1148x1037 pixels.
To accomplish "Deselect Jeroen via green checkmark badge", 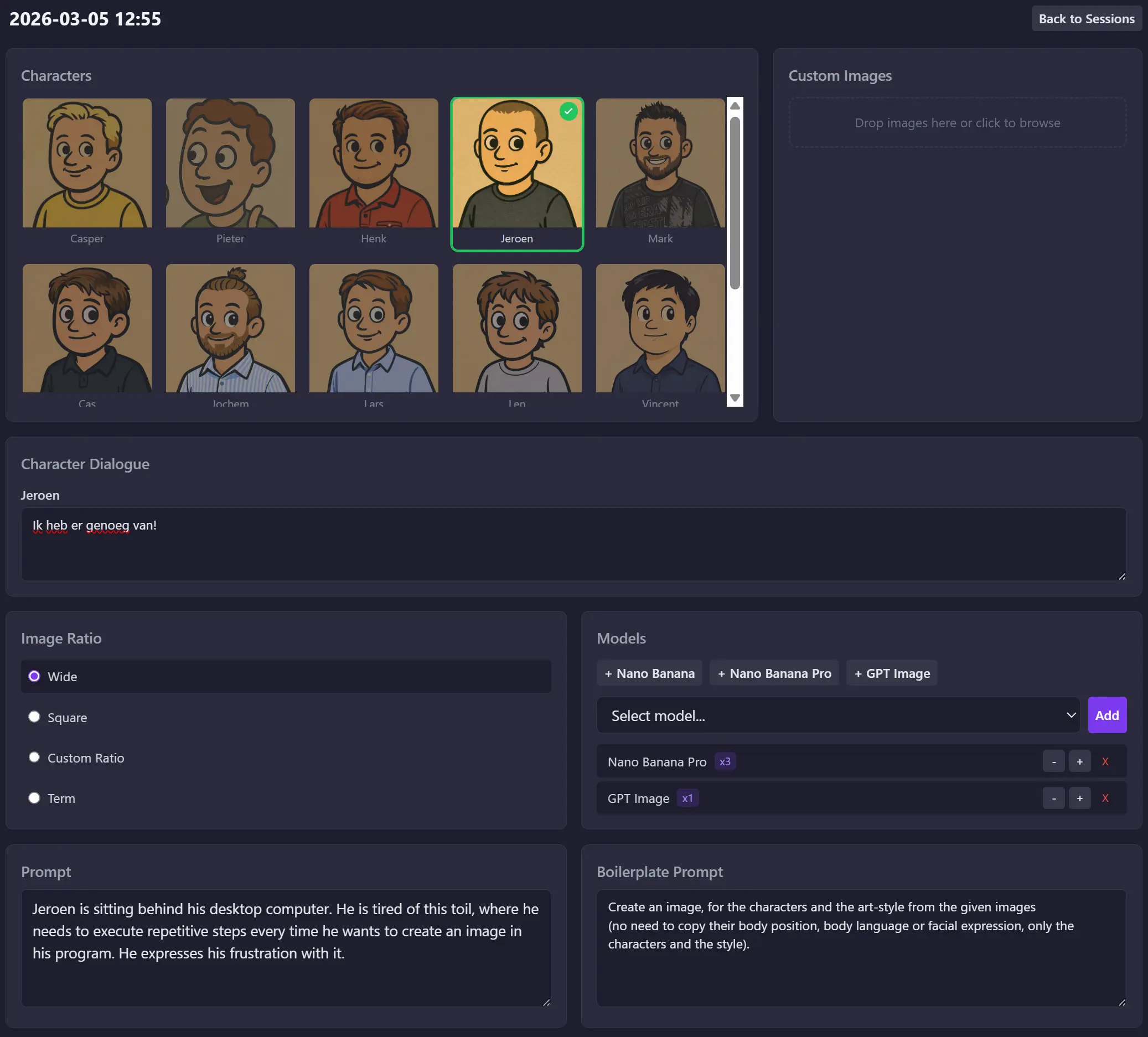I will tap(568, 111).
